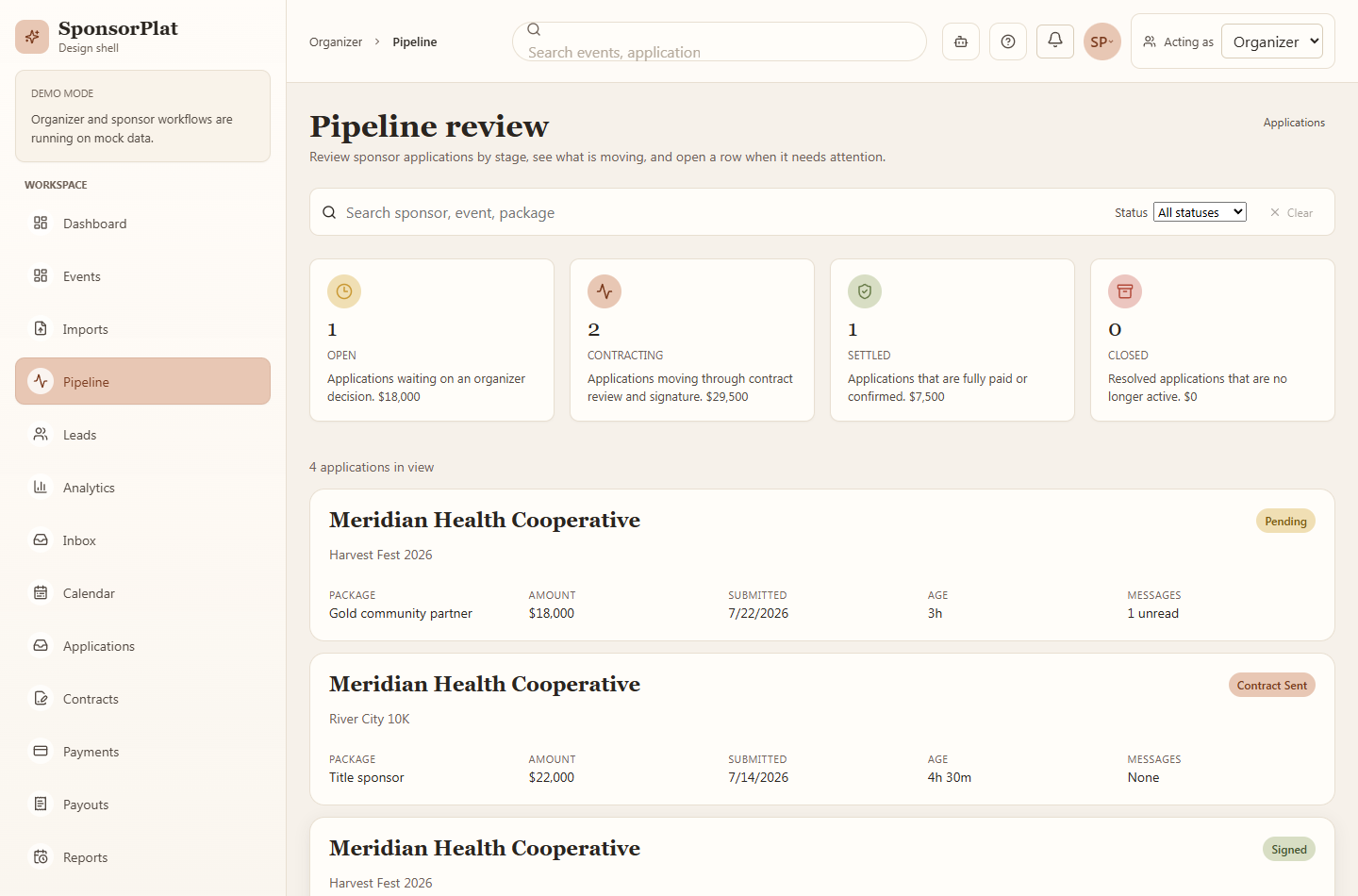Select the Pipeline sidebar entry
1358x896 pixels.
142,381
